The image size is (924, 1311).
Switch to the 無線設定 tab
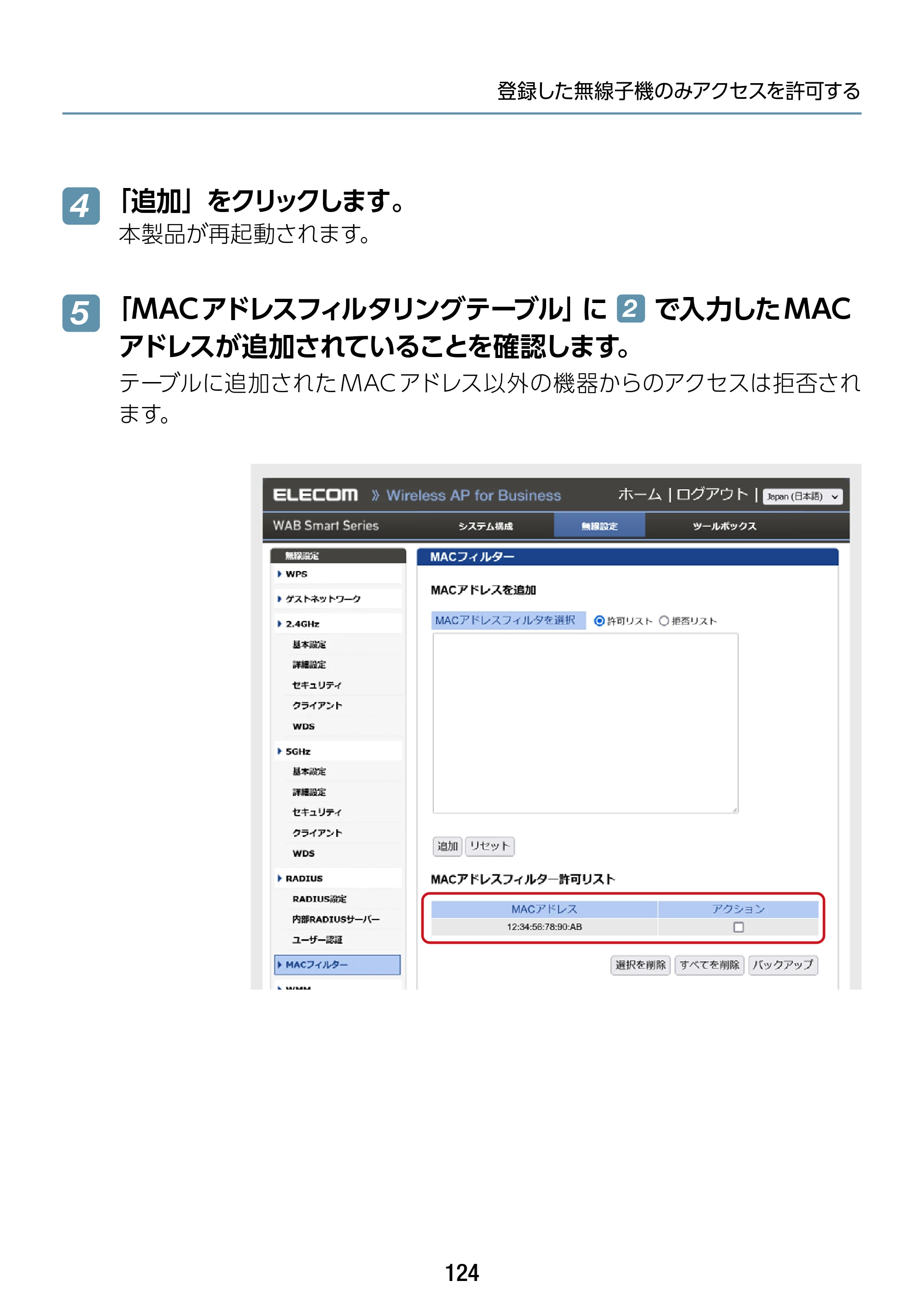tap(600, 526)
